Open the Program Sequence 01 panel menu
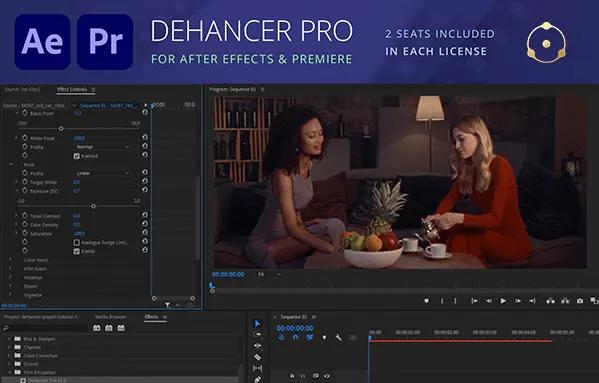This screenshot has width=599, height=383. pos(262,89)
